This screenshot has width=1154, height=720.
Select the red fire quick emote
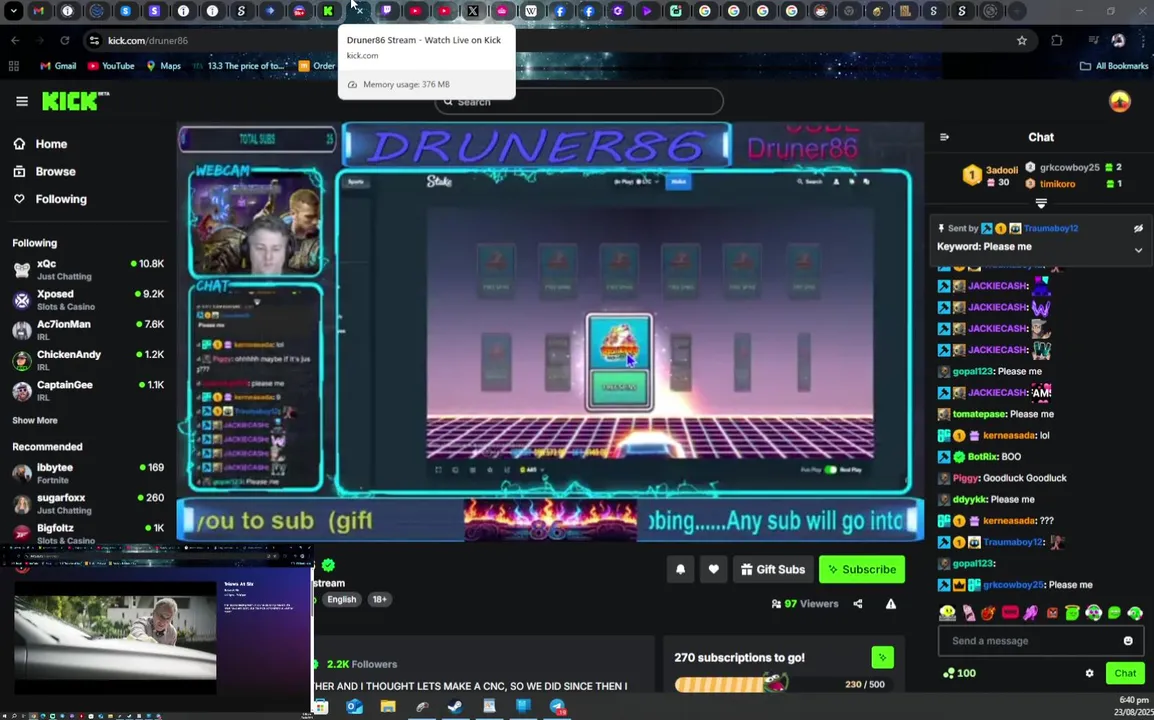pos(988,613)
